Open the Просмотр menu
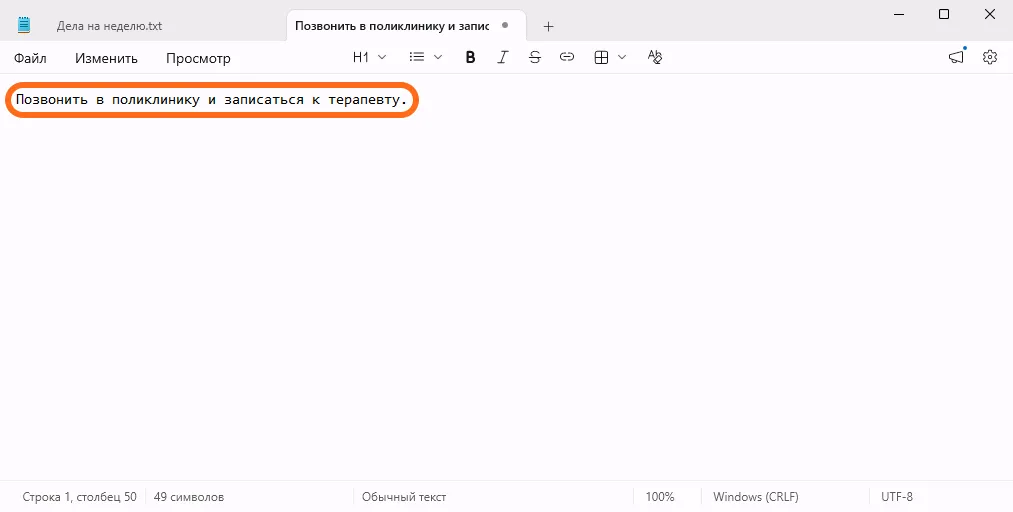Screen dimensions: 1013x512 pos(198,58)
